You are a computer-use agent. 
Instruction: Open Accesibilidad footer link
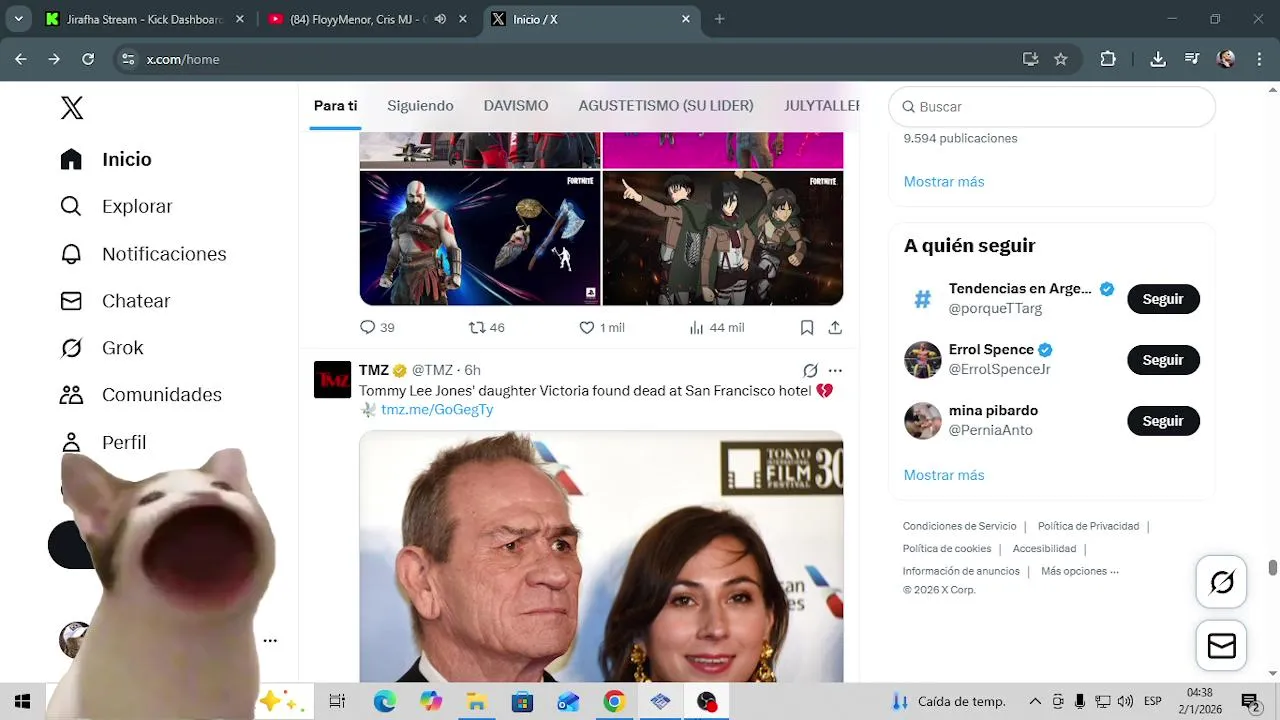pyautogui.click(x=1044, y=549)
